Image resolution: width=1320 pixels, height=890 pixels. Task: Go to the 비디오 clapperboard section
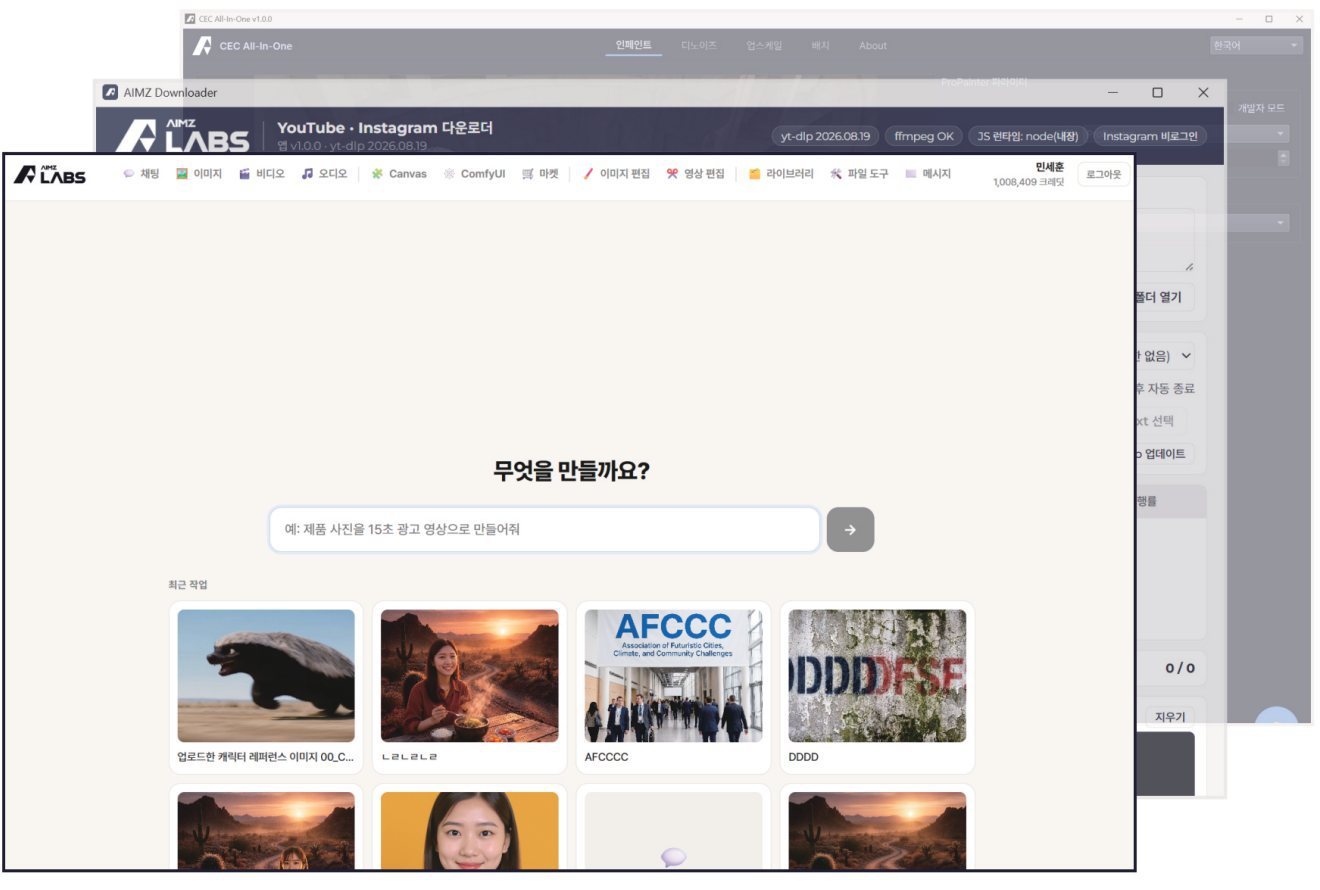click(262, 174)
